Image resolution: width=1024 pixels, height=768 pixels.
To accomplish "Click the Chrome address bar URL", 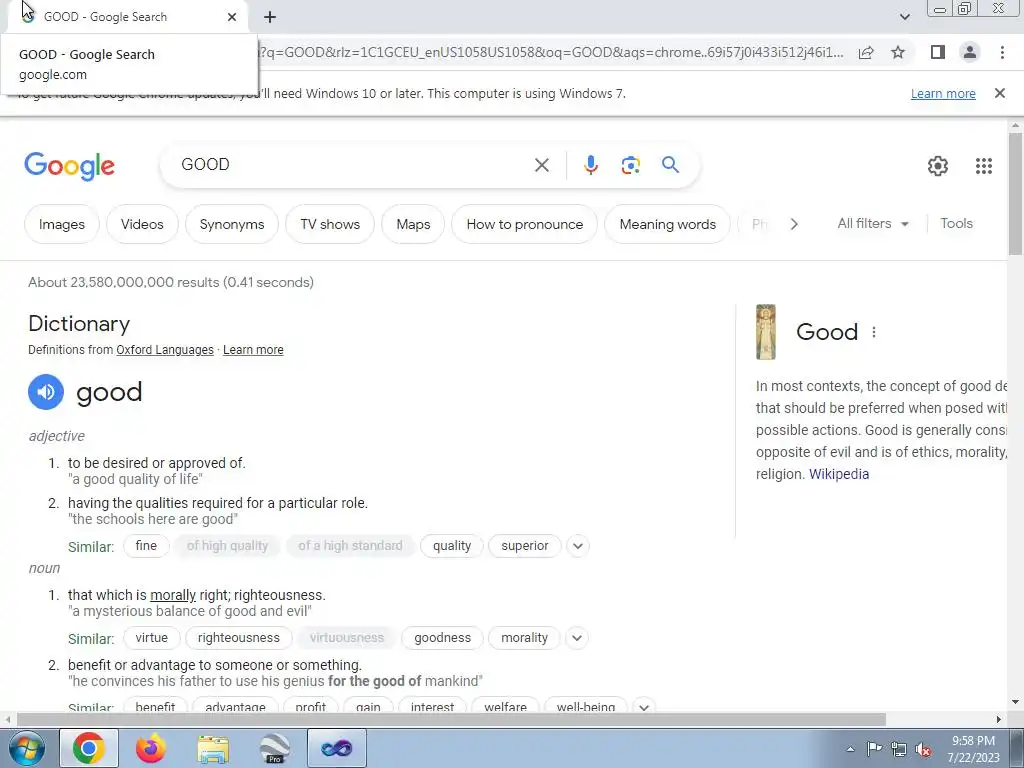I will pyautogui.click(x=552, y=52).
